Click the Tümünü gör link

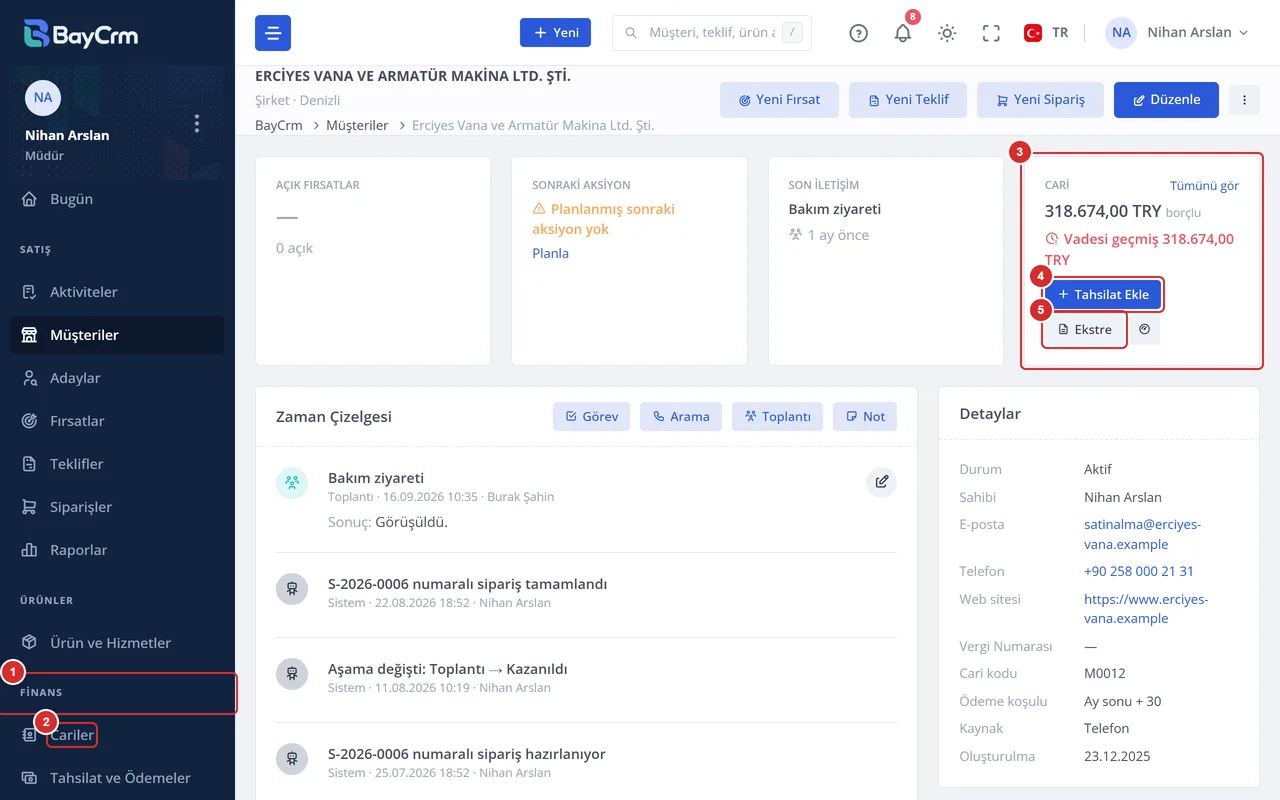(1204, 186)
